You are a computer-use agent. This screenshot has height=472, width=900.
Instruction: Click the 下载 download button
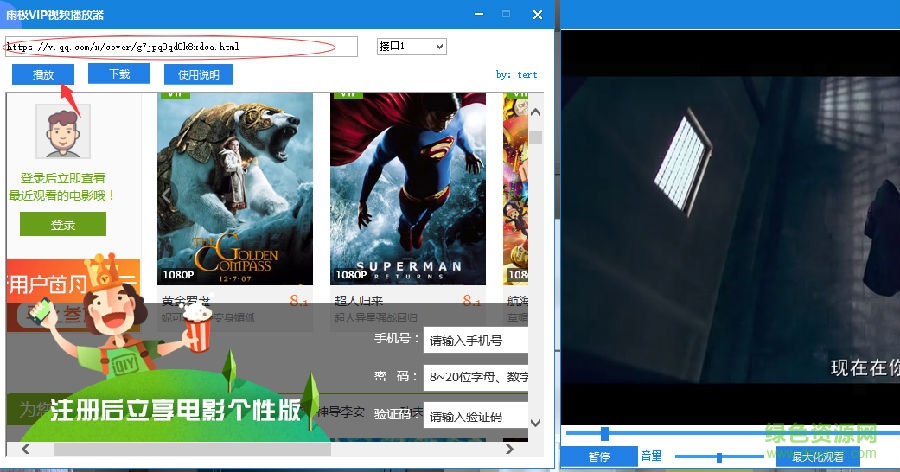pos(119,74)
